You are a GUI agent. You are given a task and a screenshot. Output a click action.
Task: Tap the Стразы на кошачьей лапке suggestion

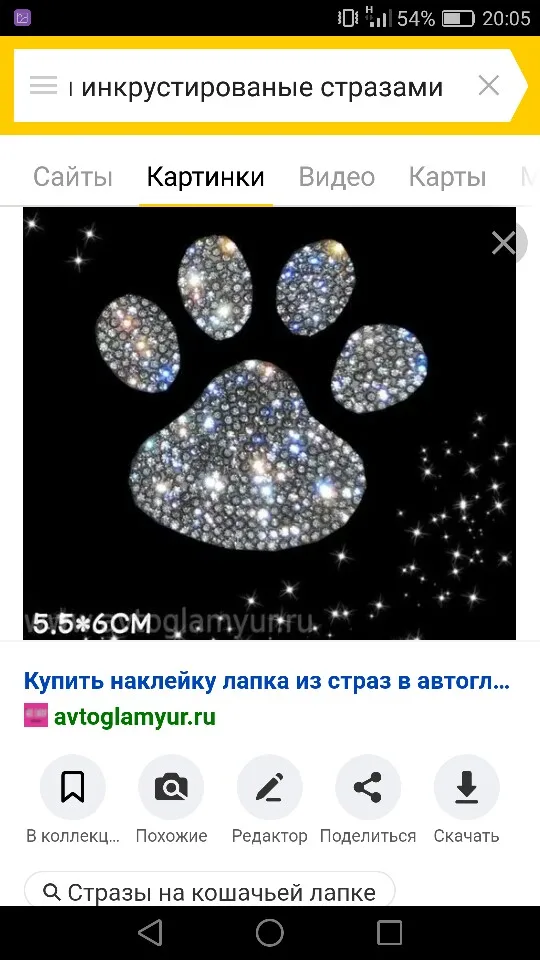[209, 893]
